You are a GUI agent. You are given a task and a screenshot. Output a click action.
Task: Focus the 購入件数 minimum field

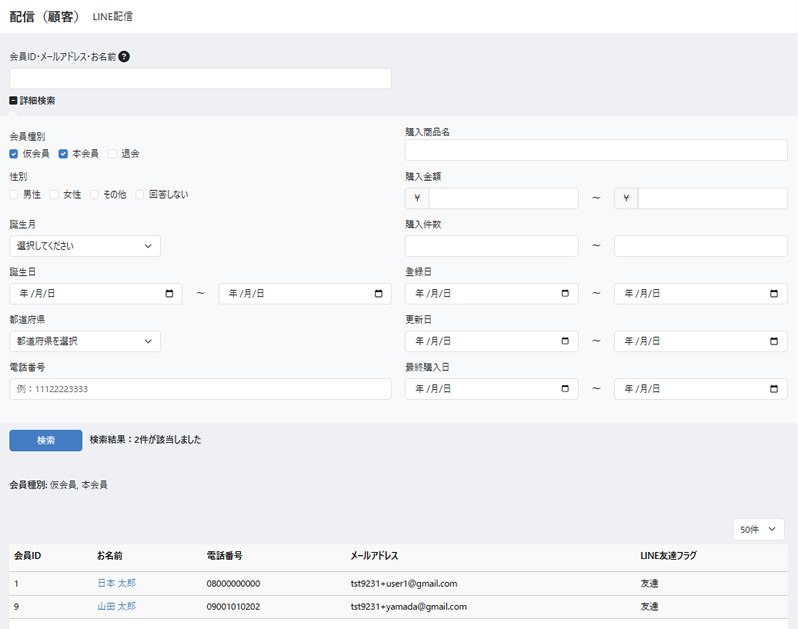pyautogui.click(x=492, y=246)
